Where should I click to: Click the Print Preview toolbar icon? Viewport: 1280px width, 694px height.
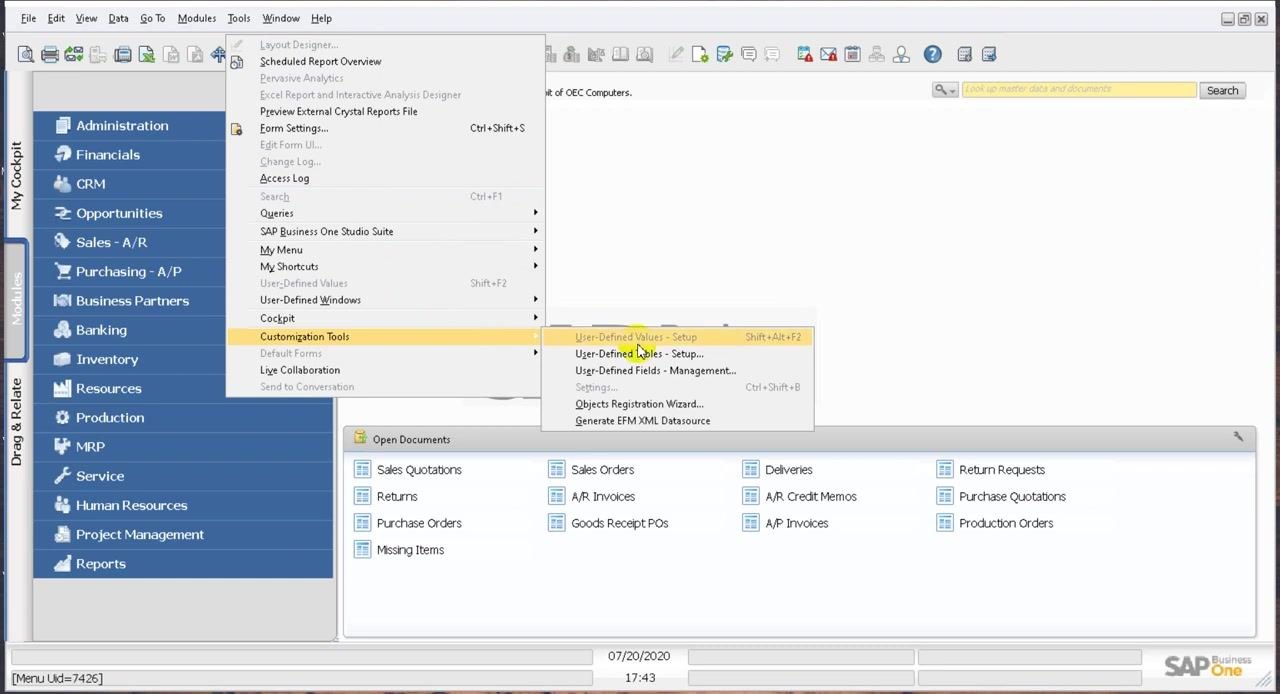point(25,55)
